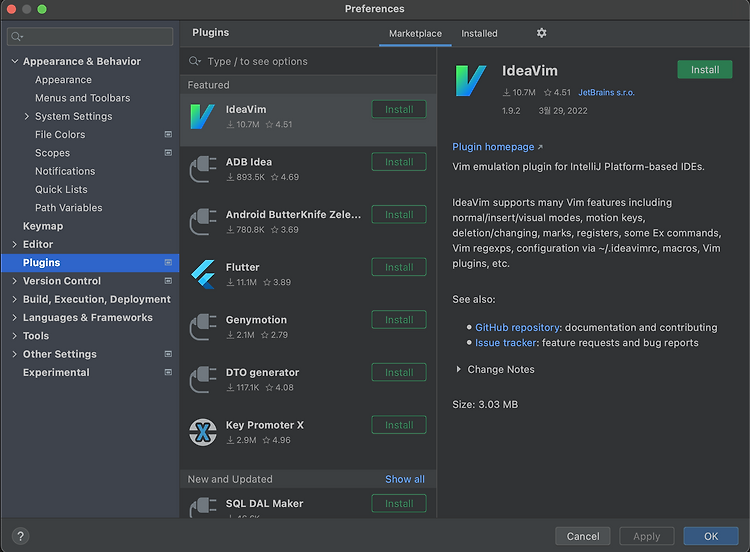
Task: Install Genymotion plugin
Action: 399,320
